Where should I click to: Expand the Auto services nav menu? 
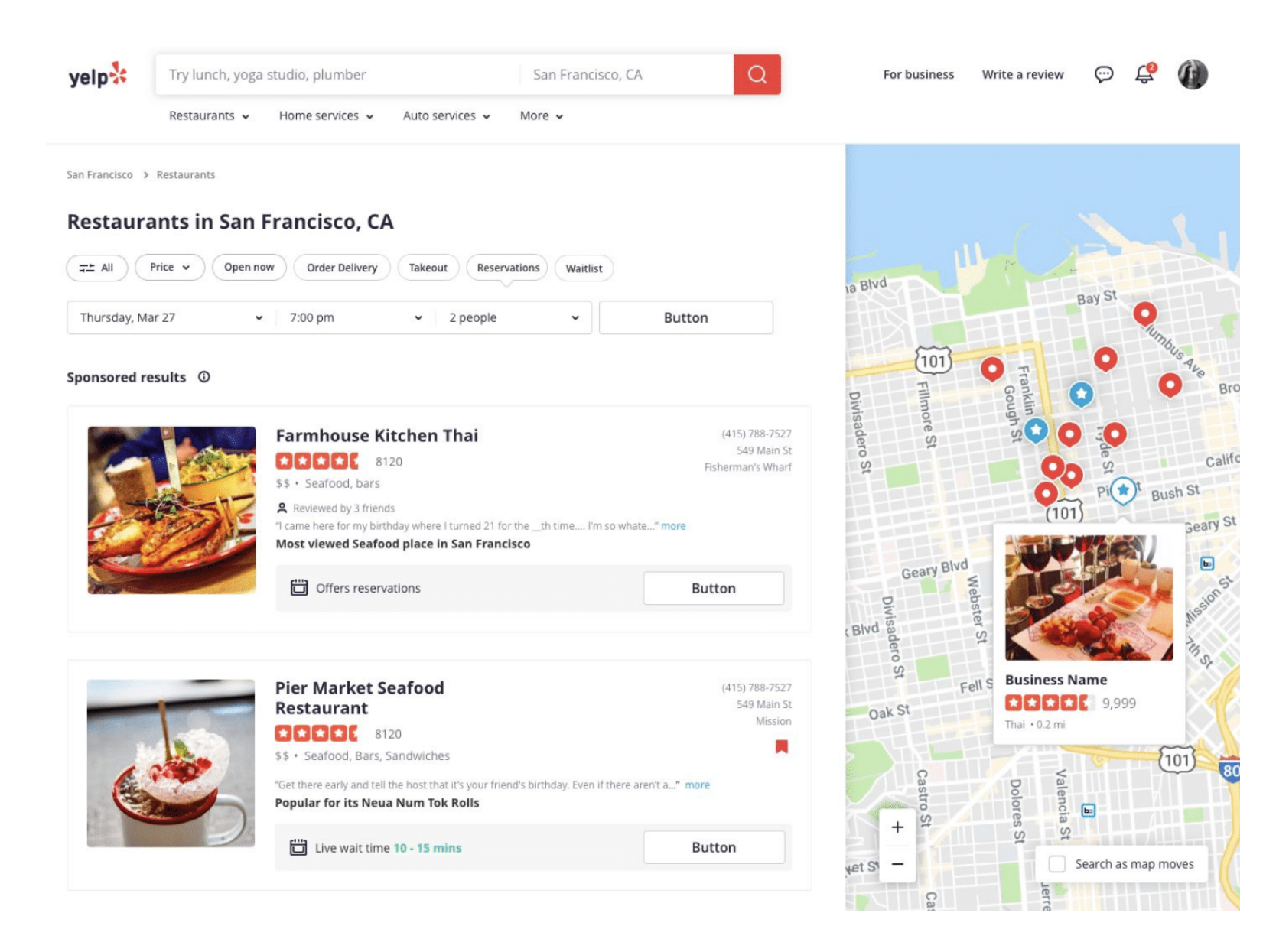tap(447, 116)
